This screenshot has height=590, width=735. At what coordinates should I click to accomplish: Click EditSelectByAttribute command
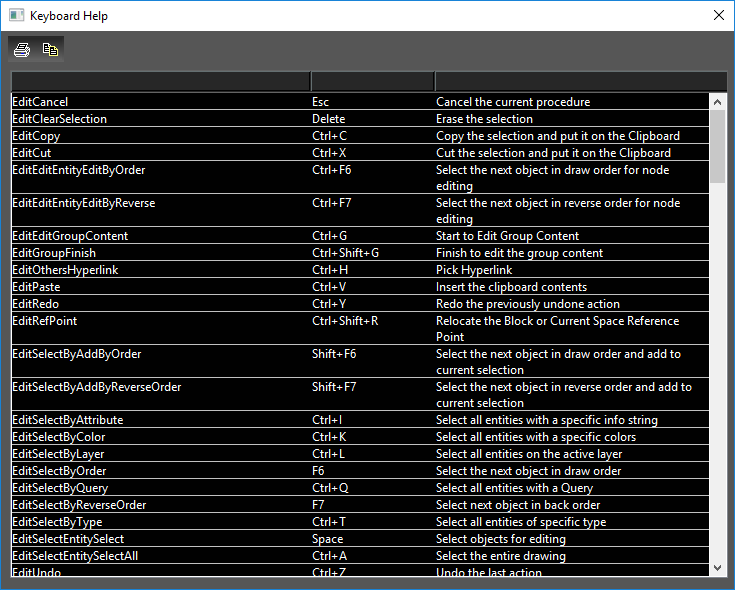click(x=68, y=420)
